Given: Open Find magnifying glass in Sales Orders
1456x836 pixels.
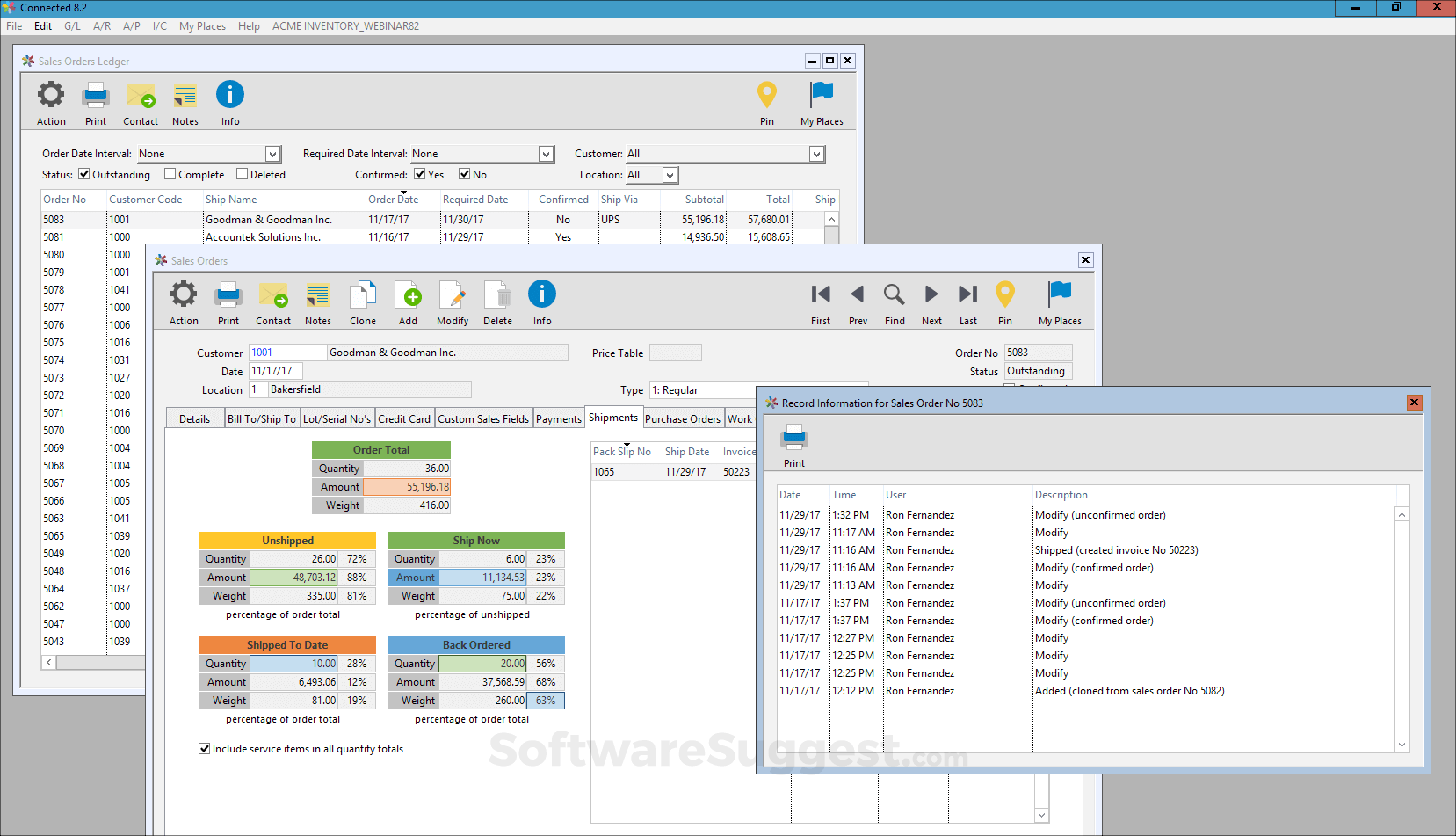Looking at the screenshot, I should click(895, 294).
